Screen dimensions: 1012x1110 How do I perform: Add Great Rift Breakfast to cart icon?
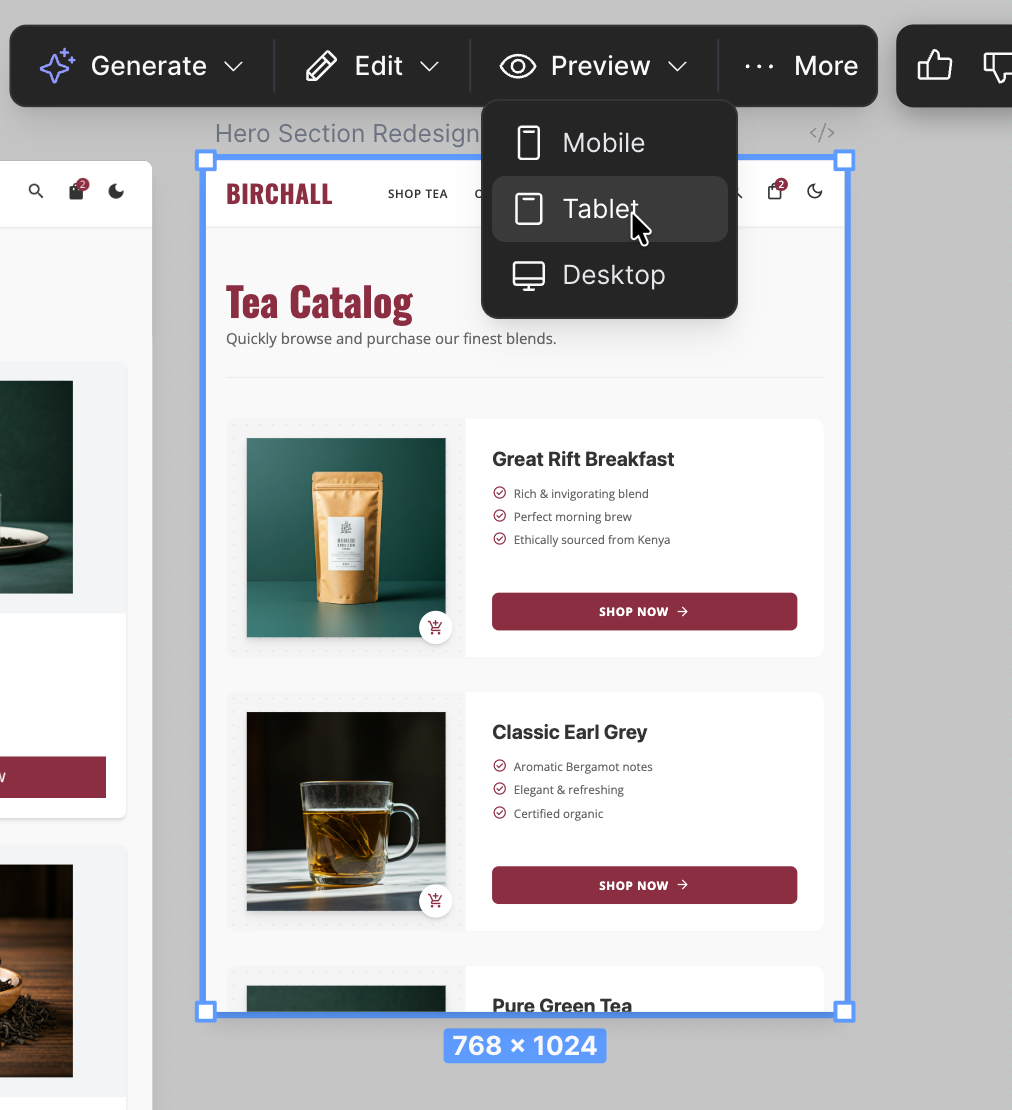(x=435, y=627)
